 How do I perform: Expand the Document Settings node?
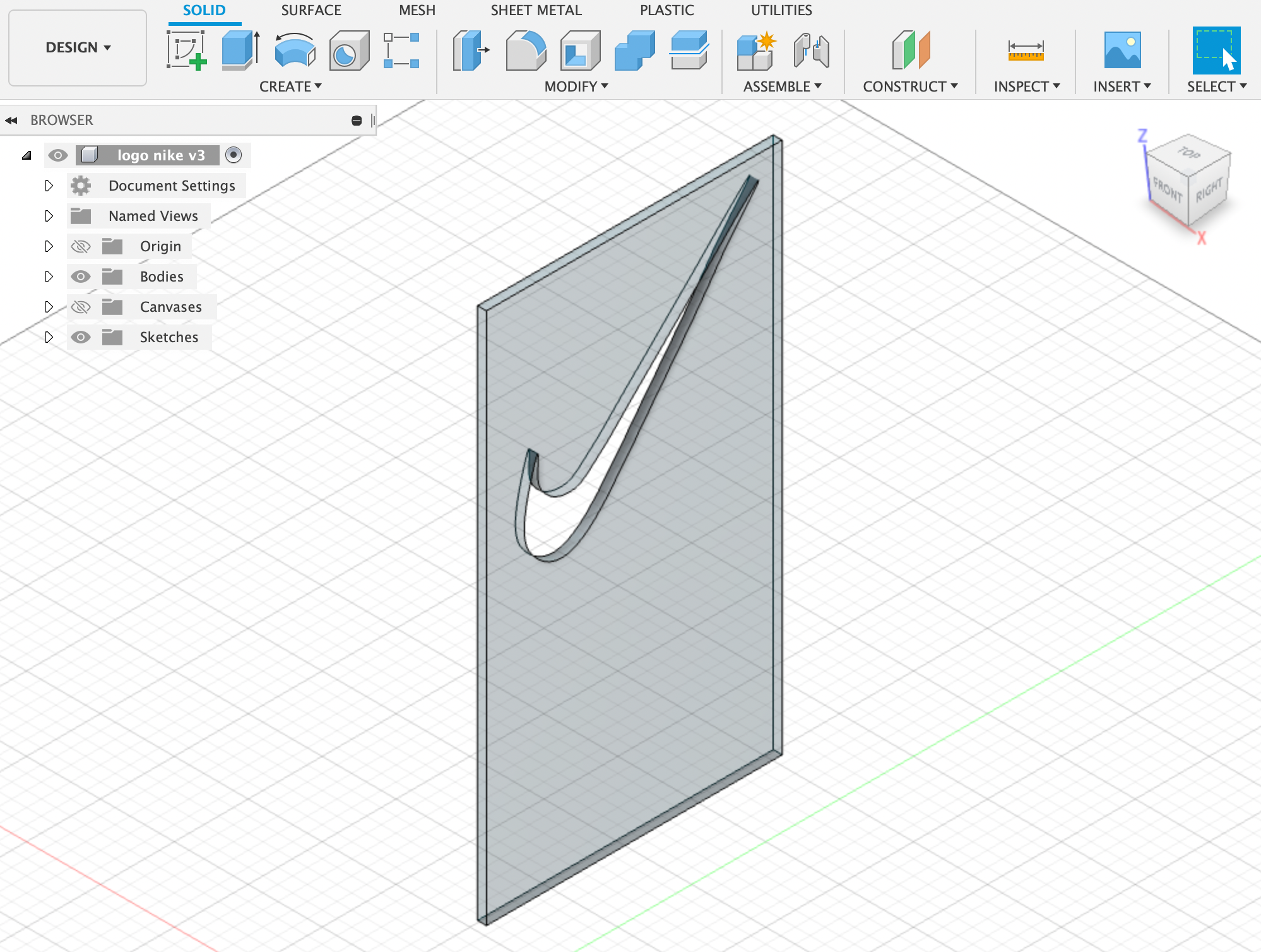point(49,186)
